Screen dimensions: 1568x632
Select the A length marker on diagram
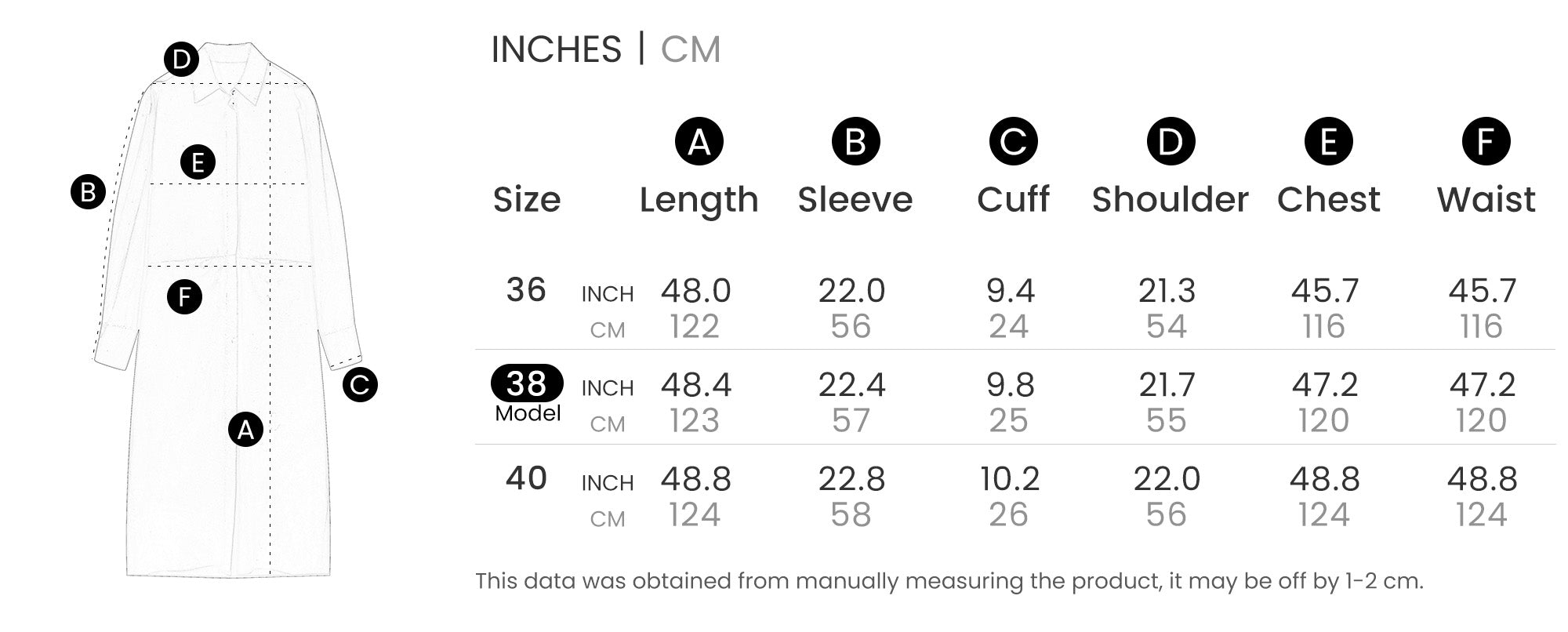pos(245,429)
